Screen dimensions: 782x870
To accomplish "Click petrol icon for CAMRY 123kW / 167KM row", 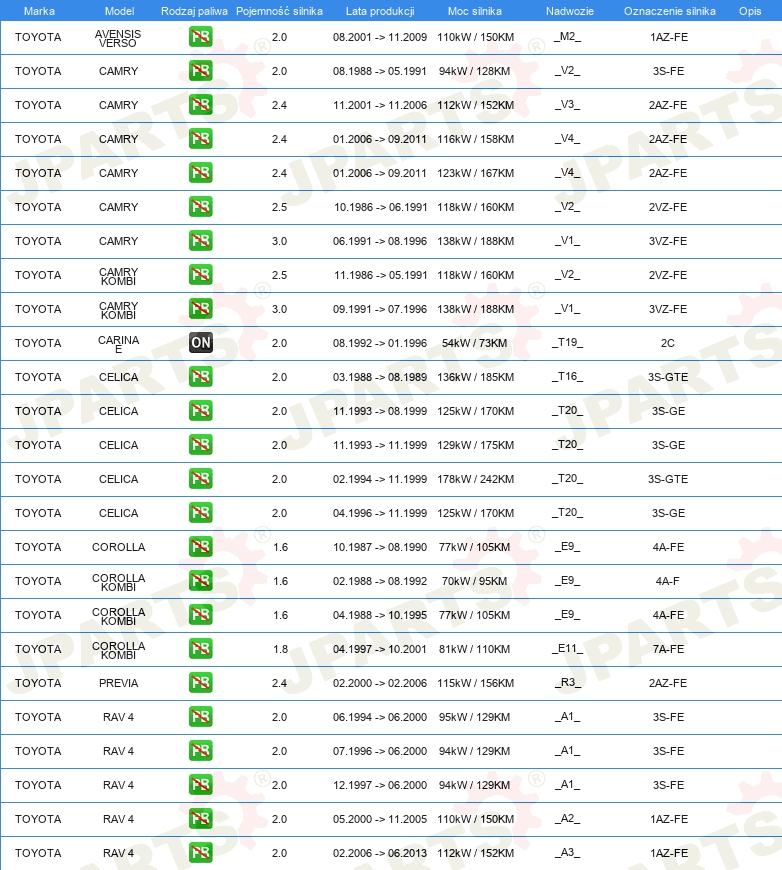I will (x=200, y=173).
